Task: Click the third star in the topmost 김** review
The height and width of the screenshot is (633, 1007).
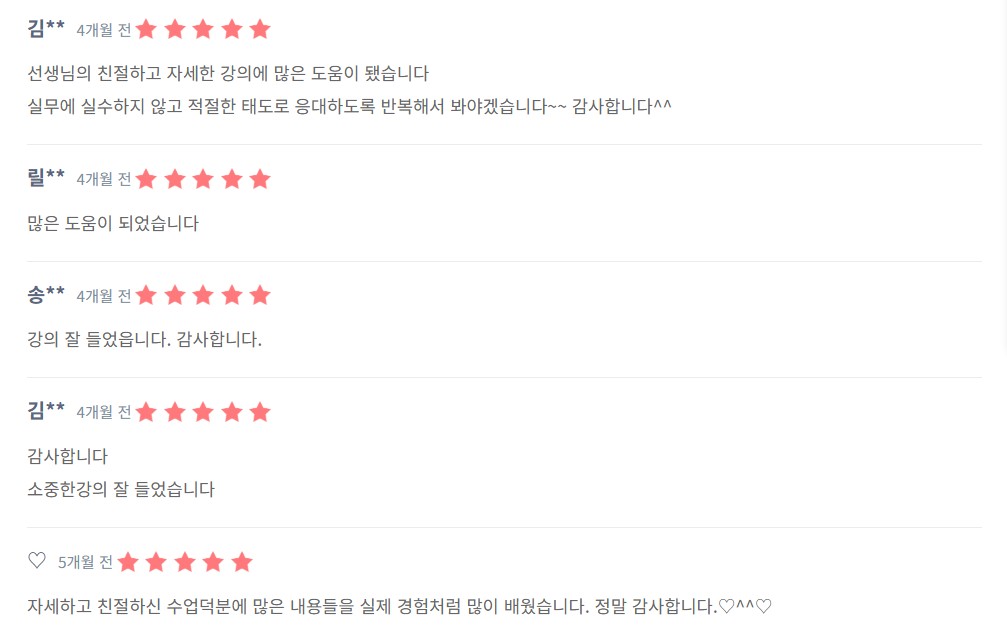Action: [x=203, y=29]
